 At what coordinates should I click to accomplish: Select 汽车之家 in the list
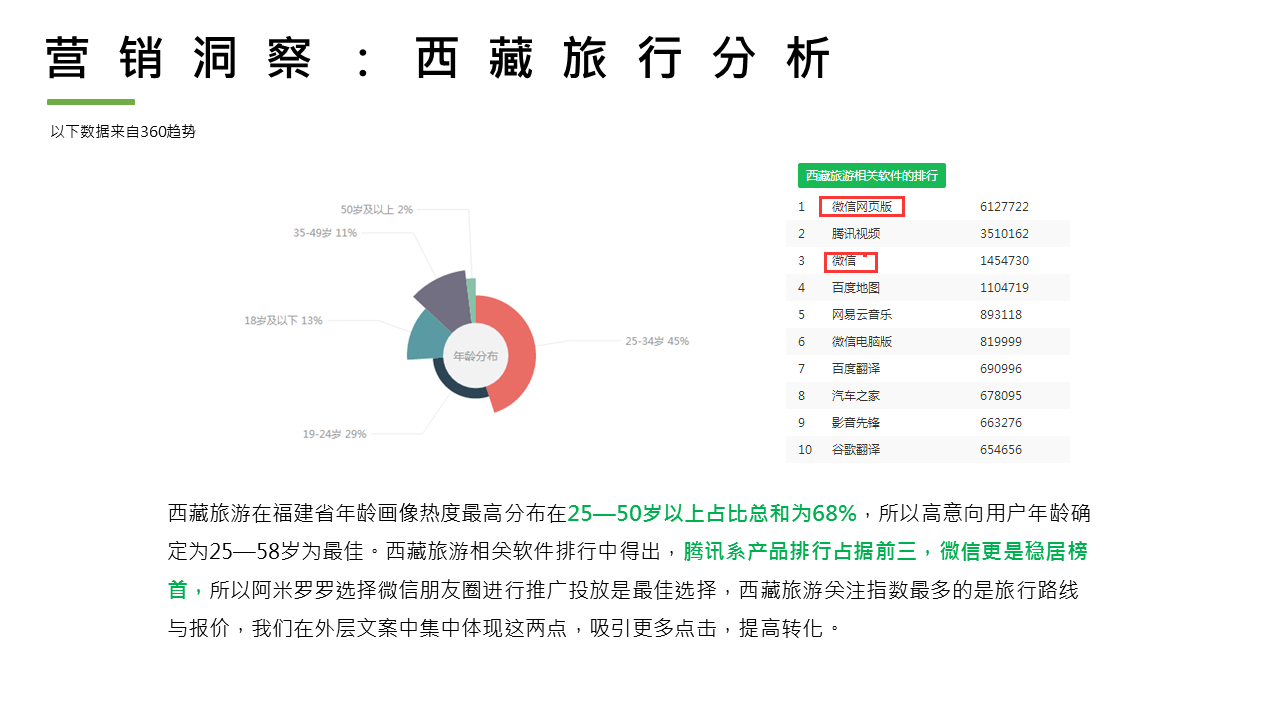856,396
